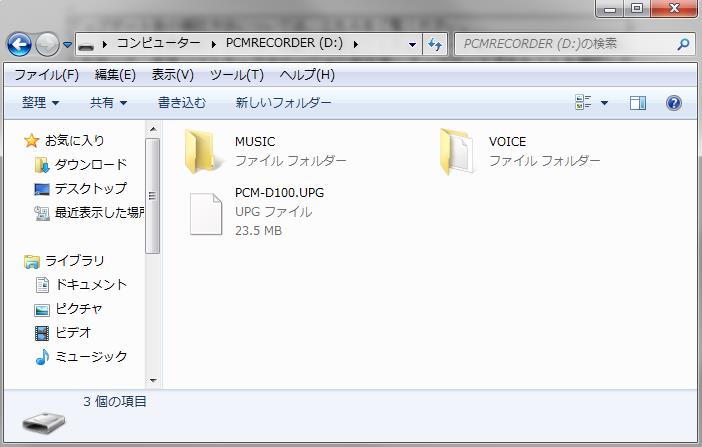This screenshot has width=702, height=447.
Task: Click the デスクトップ monitor icon
Action: pos(42,189)
